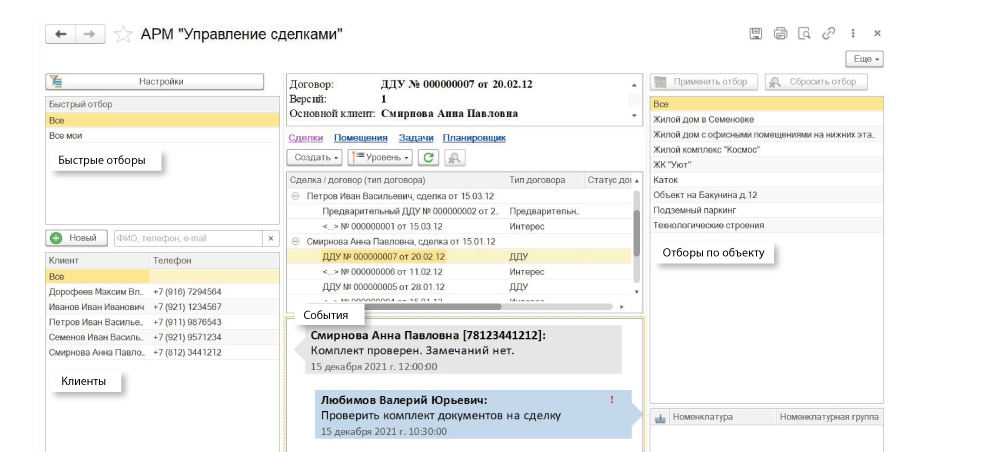Open the Уровень dropdown

380,157
